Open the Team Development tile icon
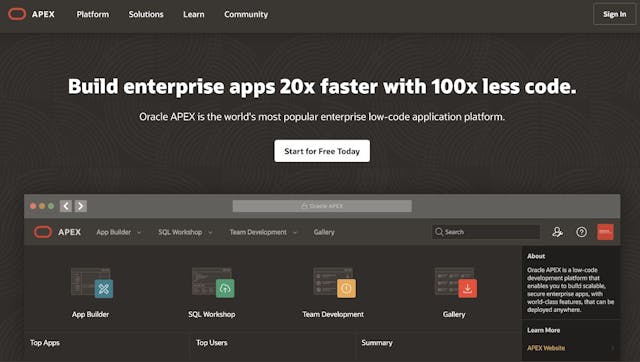Viewport: 640px width, 362px height. (334, 283)
